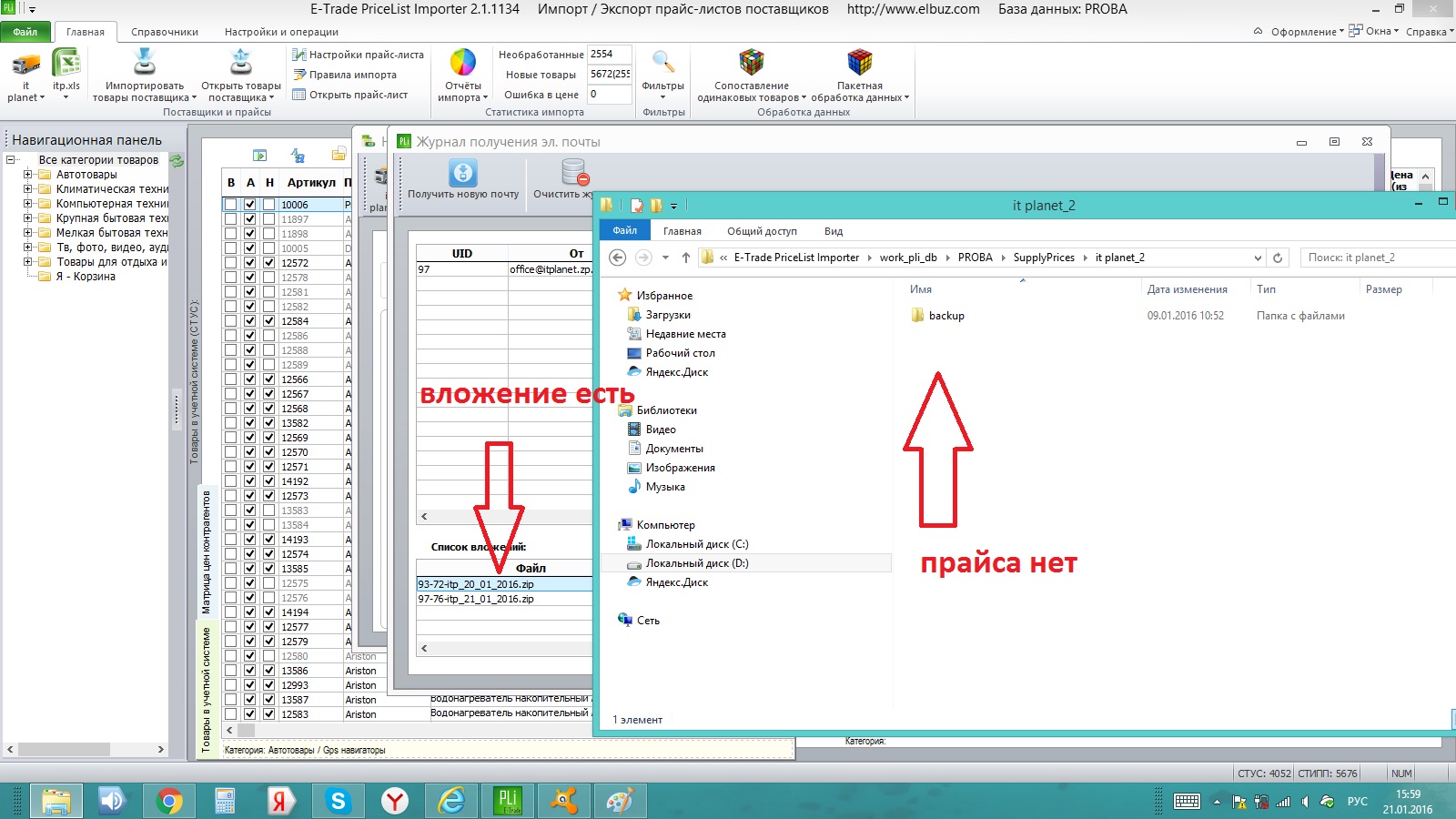Click the export icon above the goods table
The width and height of the screenshot is (1456, 819).
pos(260,156)
